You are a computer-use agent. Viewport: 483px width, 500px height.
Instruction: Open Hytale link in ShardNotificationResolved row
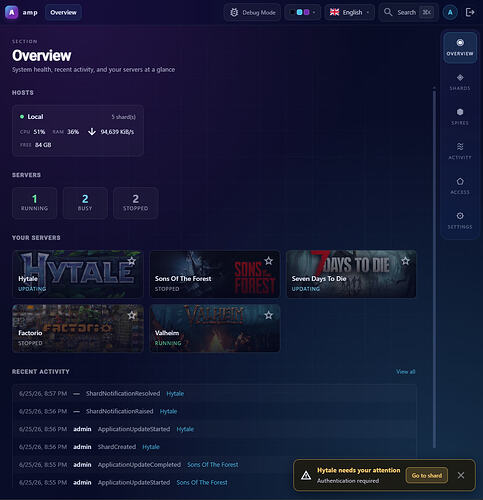[x=175, y=394]
